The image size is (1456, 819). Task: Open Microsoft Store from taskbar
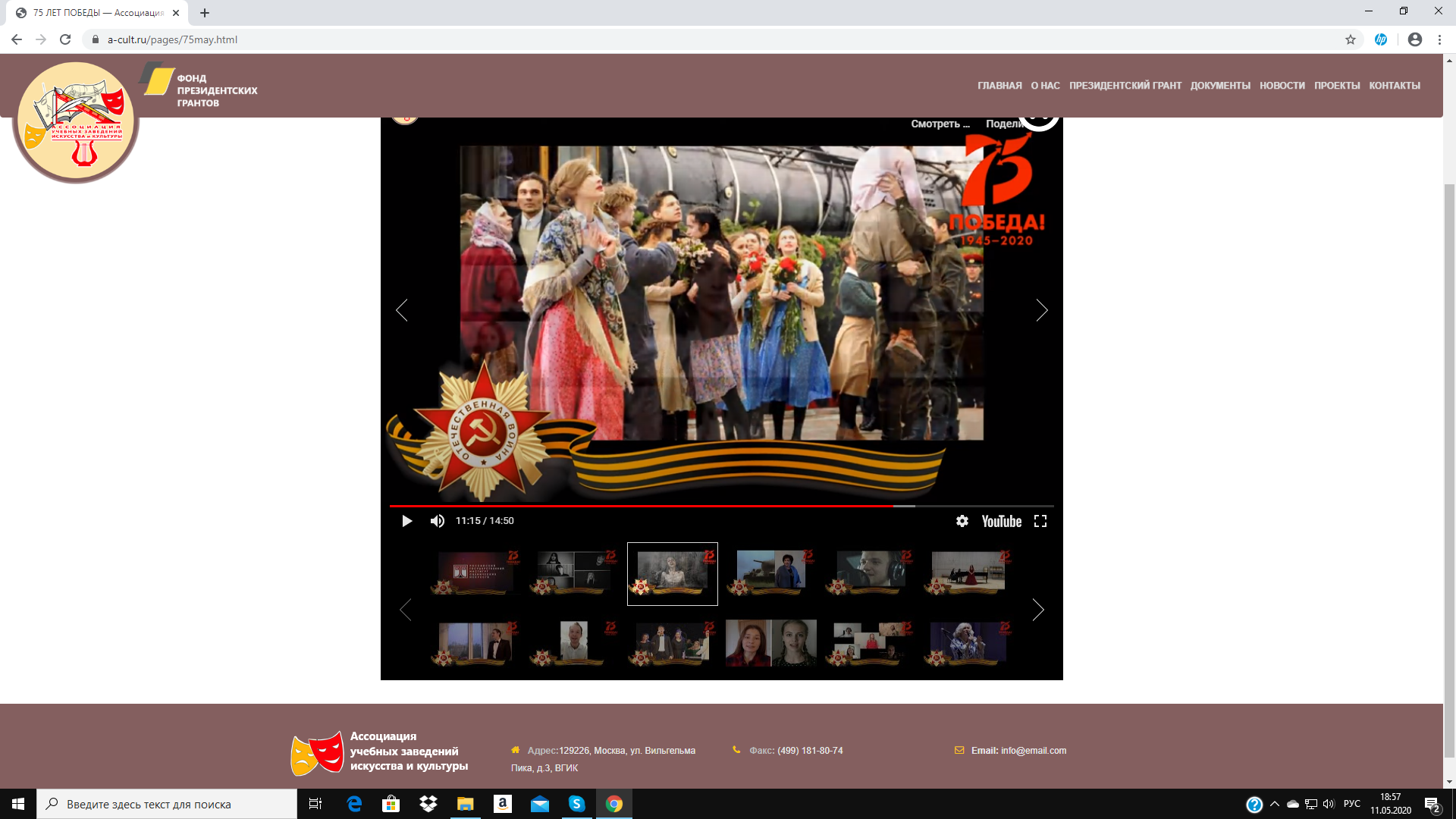(x=391, y=804)
